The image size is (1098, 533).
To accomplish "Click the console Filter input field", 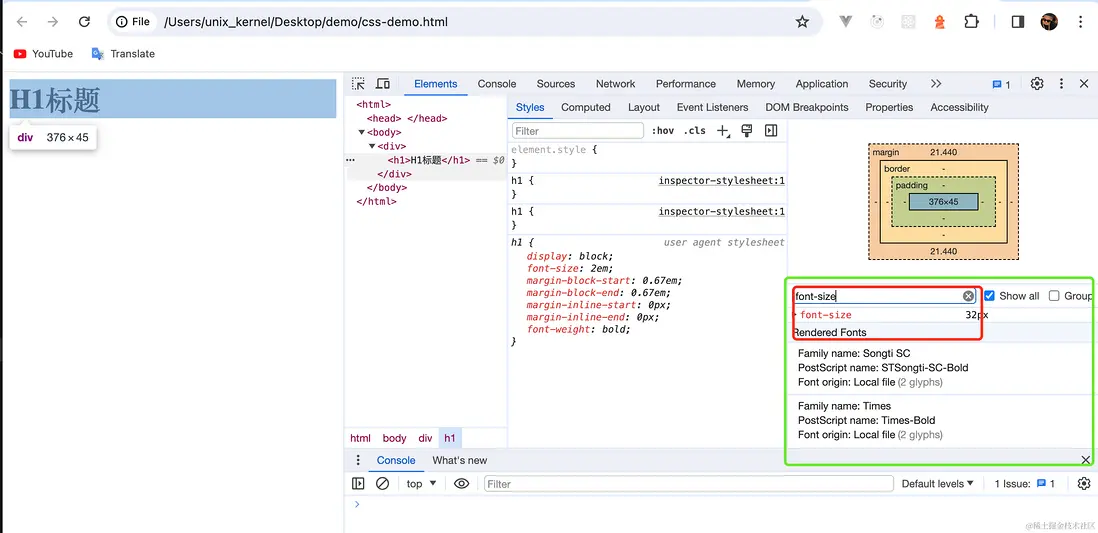I will [x=688, y=484].
